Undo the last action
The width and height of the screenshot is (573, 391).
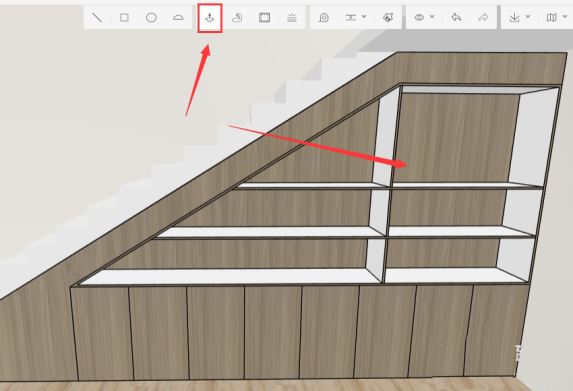(456, 17)
